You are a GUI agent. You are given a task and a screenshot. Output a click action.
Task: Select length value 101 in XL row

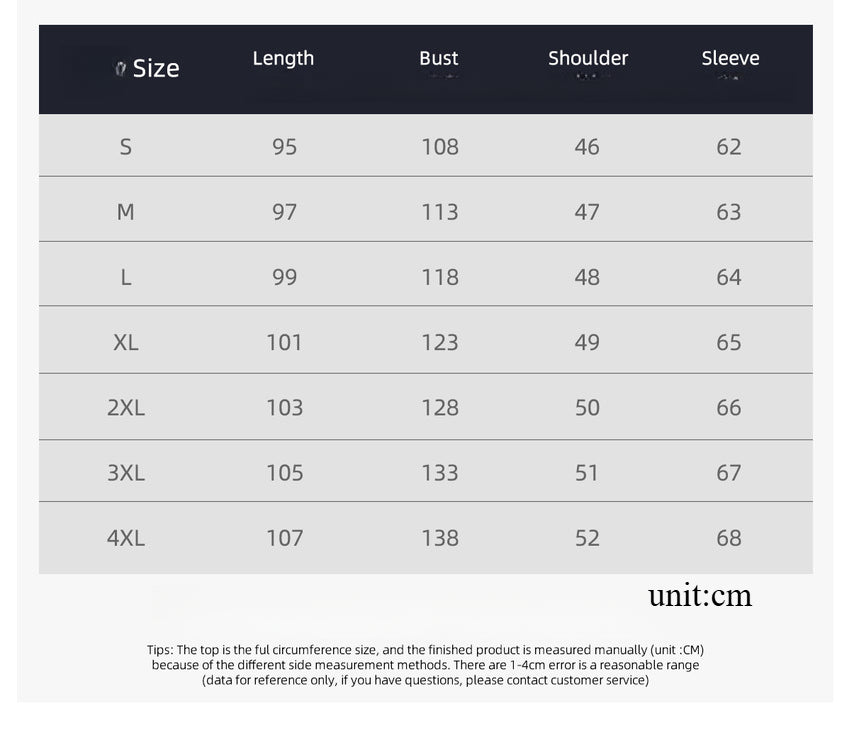284,342
